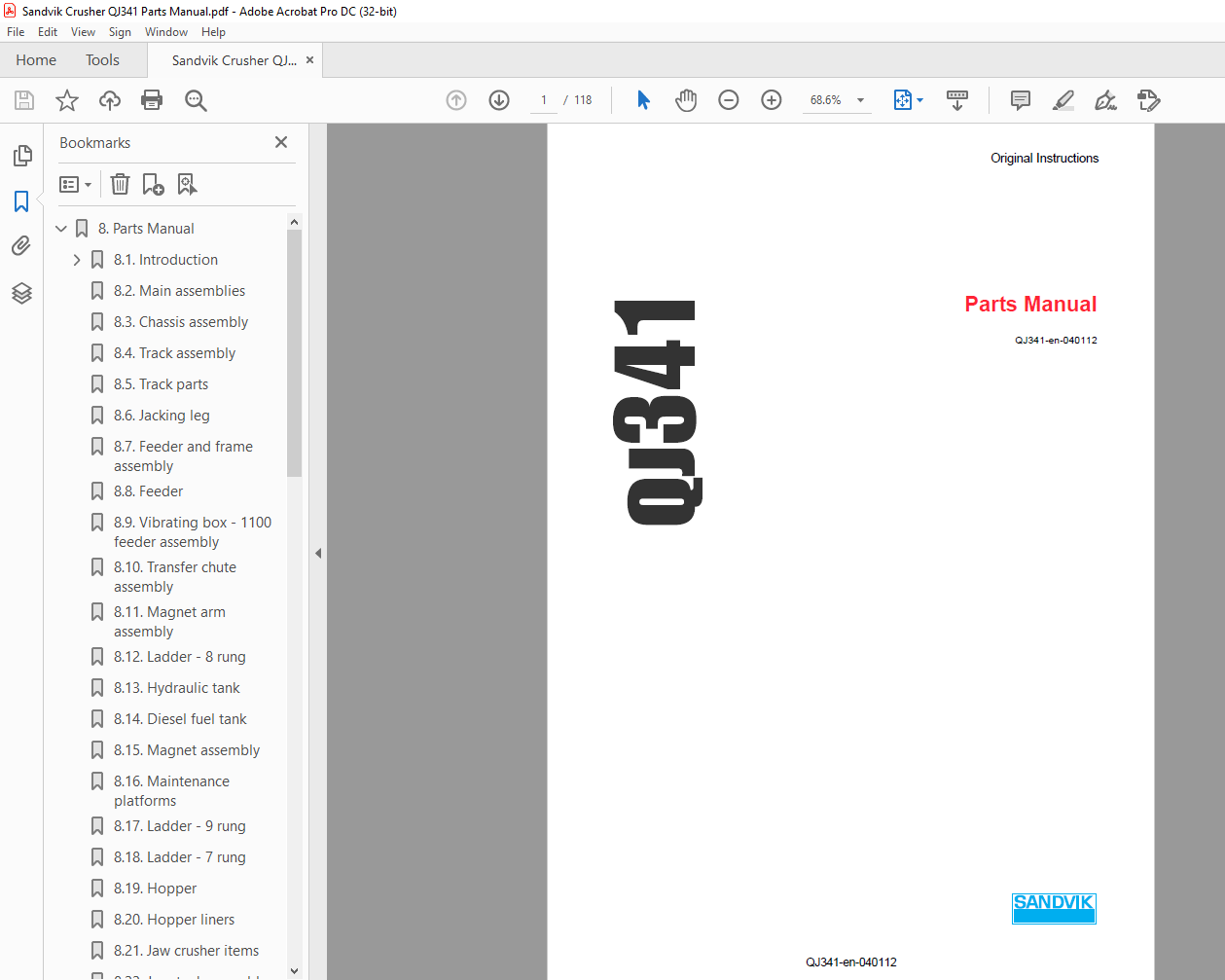Click the fit page tool icon
Screen dimensions: 1225x980
click(x=902, y=100)
